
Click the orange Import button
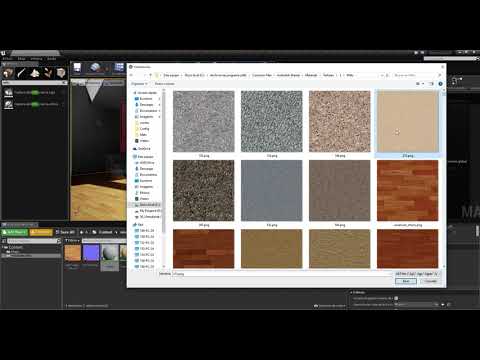point(41,232)
